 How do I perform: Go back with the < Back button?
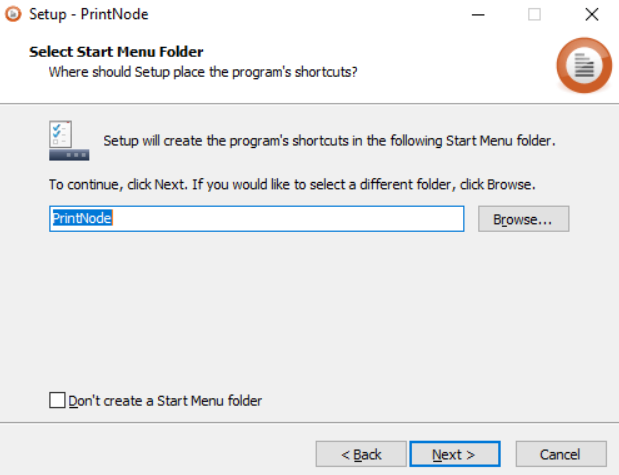pyautogui.click(x=361, y=454)
